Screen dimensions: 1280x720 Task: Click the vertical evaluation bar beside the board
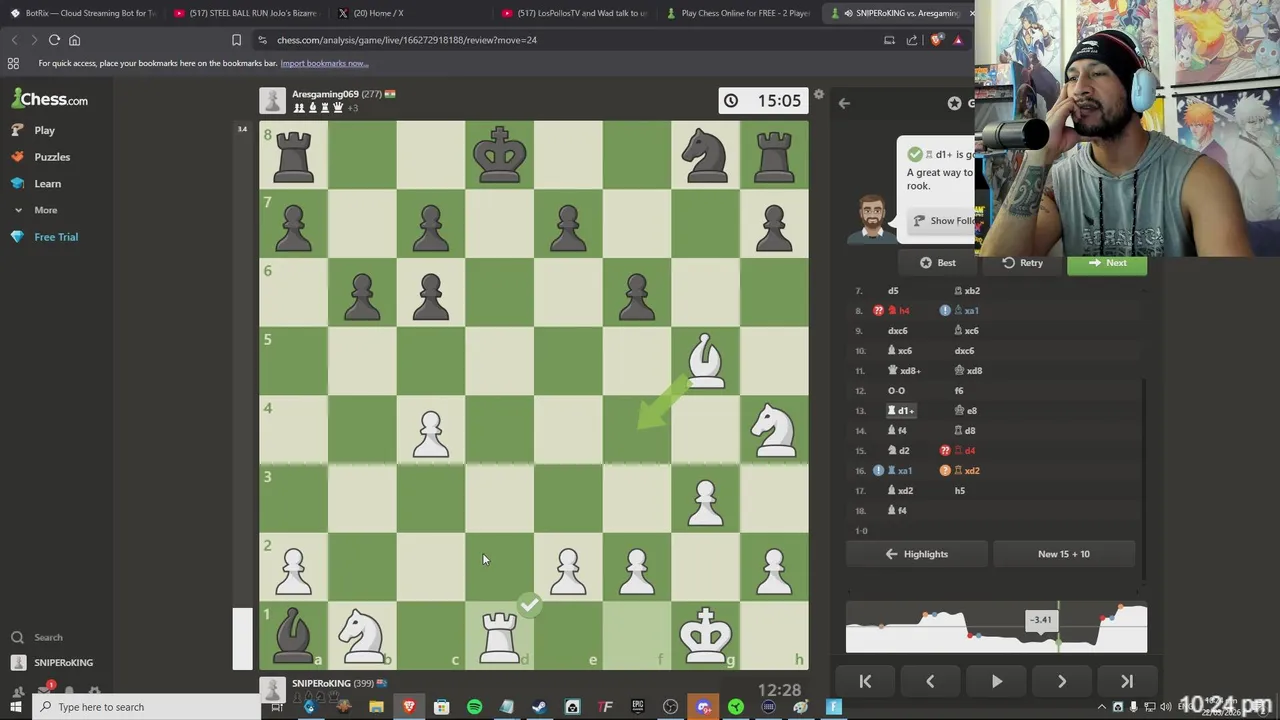tap(243, 395)
